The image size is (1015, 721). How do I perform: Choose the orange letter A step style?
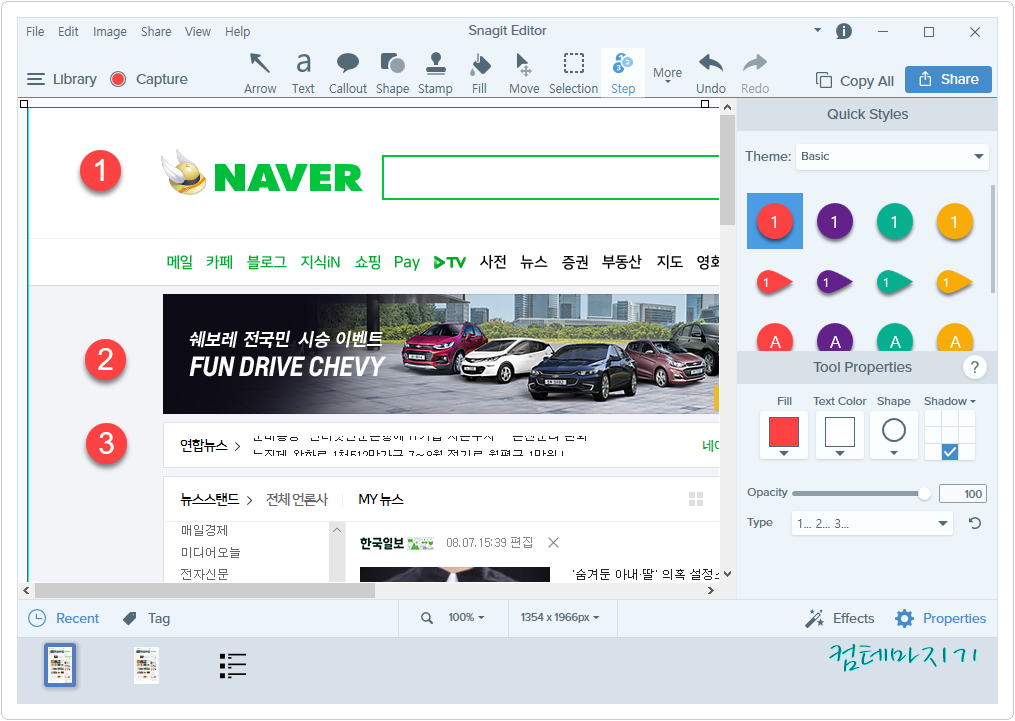[954, 338]
